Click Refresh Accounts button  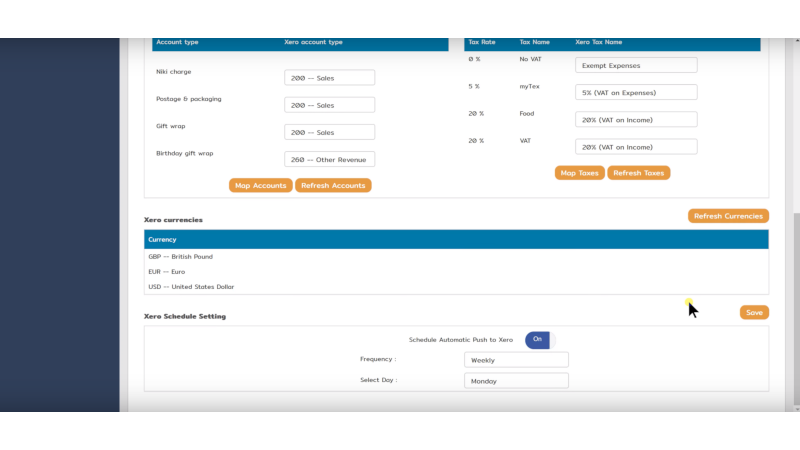pyautogui.click(x=333, y=185)
